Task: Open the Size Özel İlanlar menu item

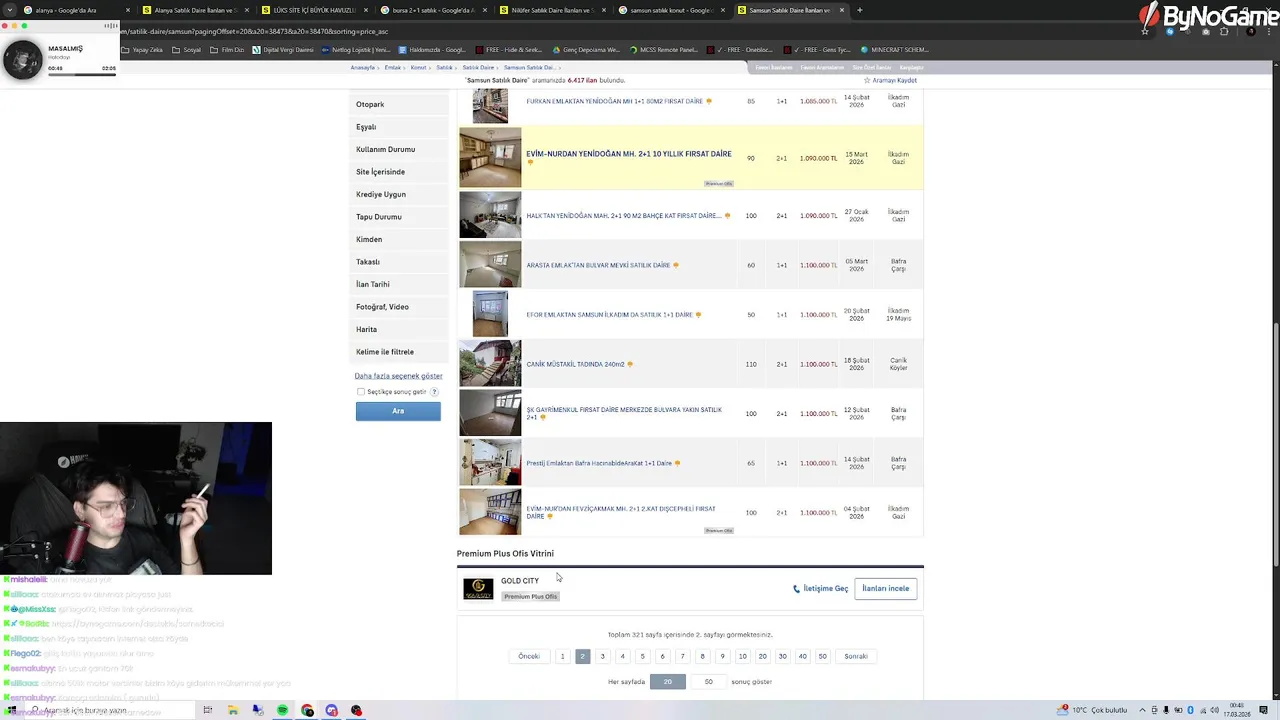Action: click(x=871, y=67)
